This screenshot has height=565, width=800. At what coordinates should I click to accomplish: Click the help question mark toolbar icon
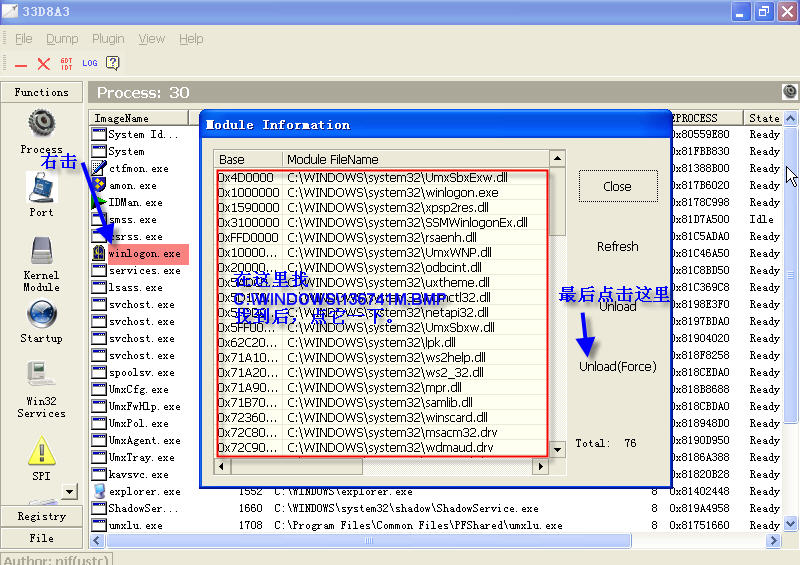click(x=113, y=64)
